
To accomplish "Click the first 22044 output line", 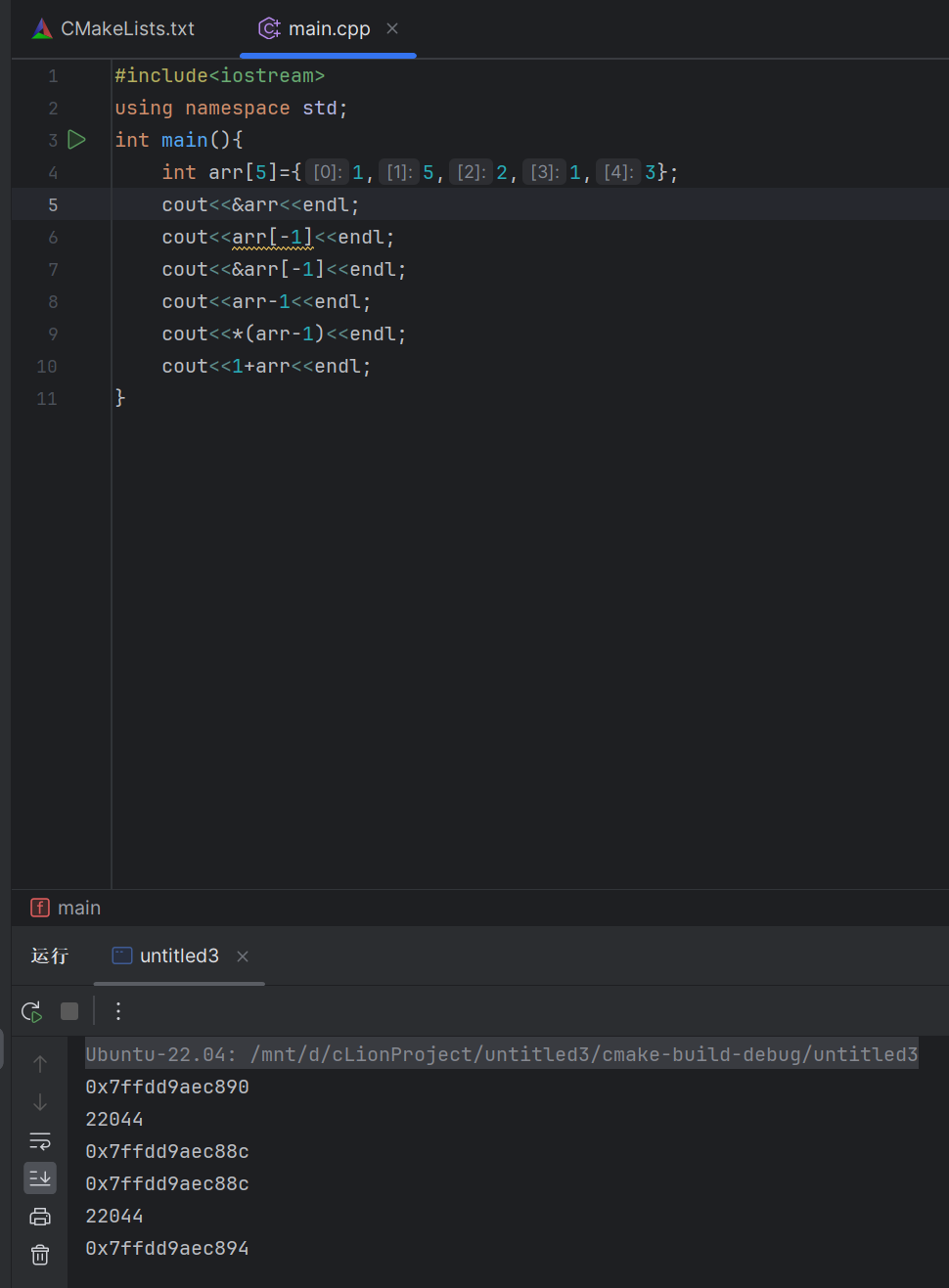I will coord(114,1119).
